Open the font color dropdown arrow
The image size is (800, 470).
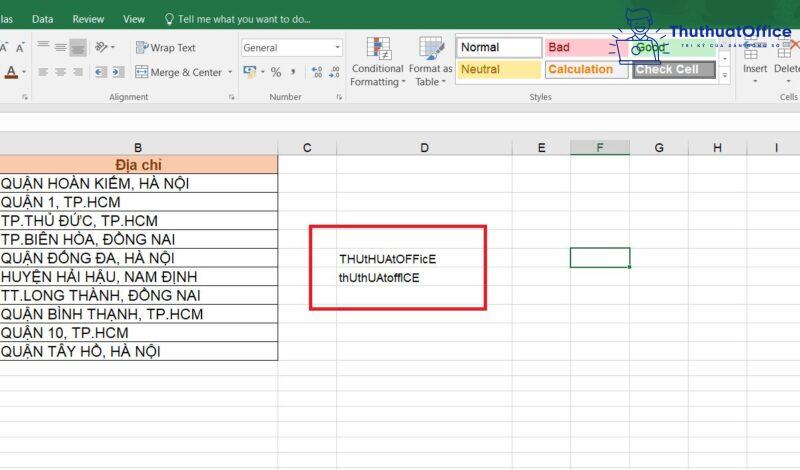tap(24, 72)
